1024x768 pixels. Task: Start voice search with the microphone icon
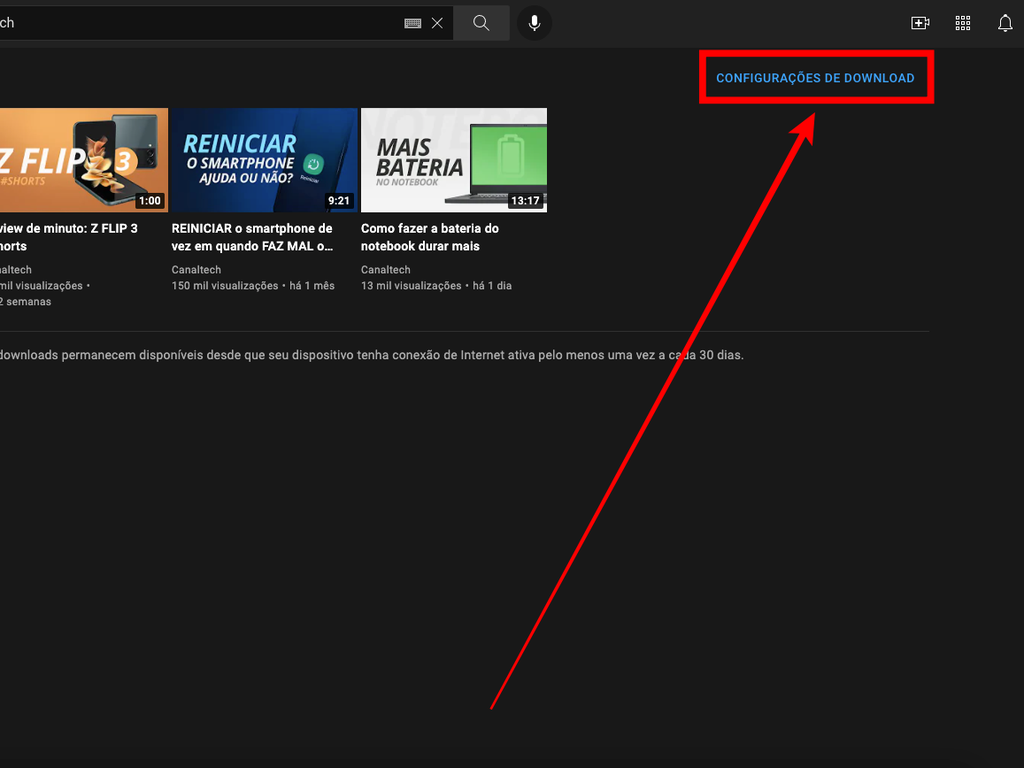534,24
